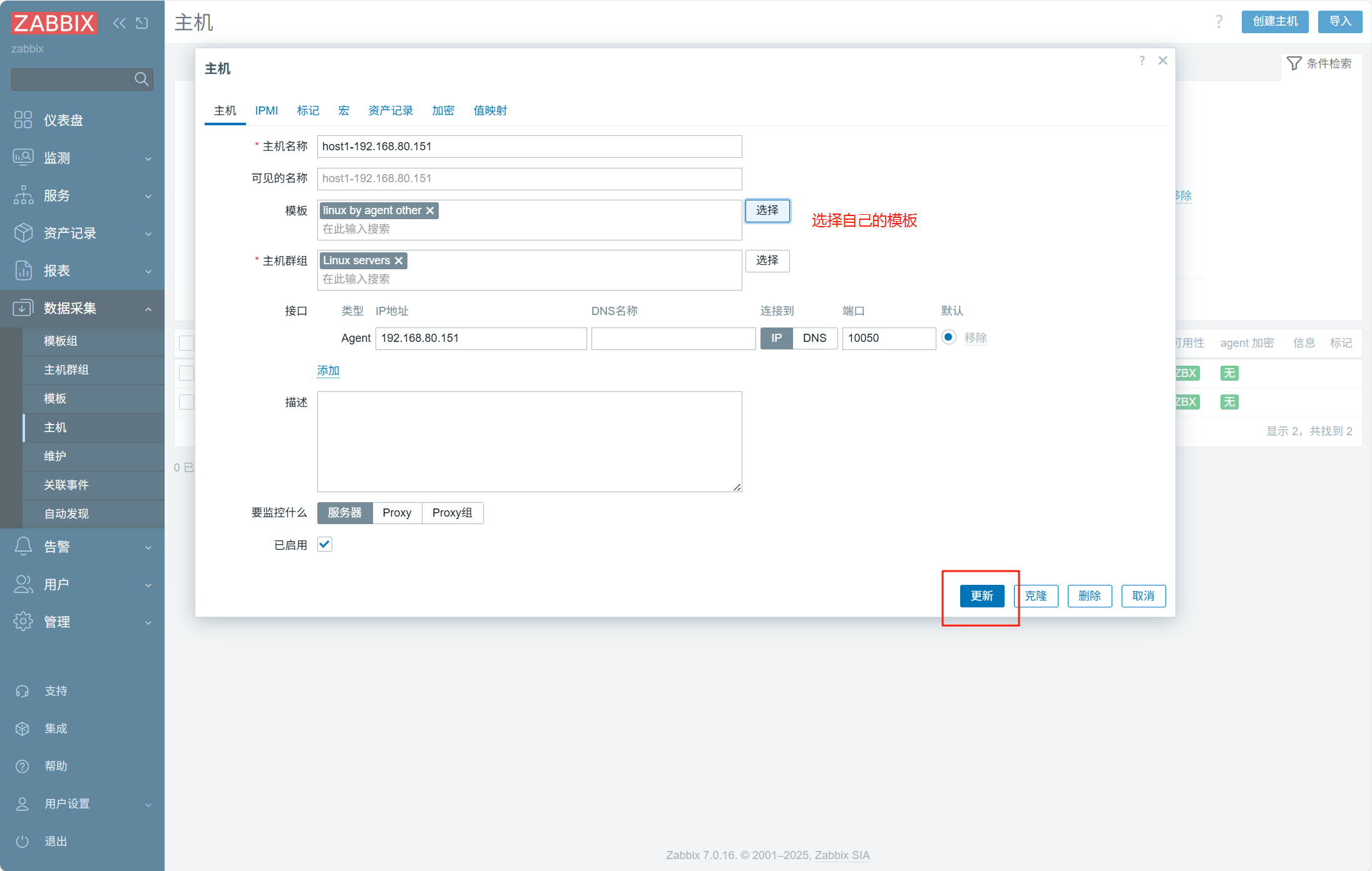Click the Alerts (告警) bell icon
Viewport: 1372px width, 871px height.
point(23,546)
